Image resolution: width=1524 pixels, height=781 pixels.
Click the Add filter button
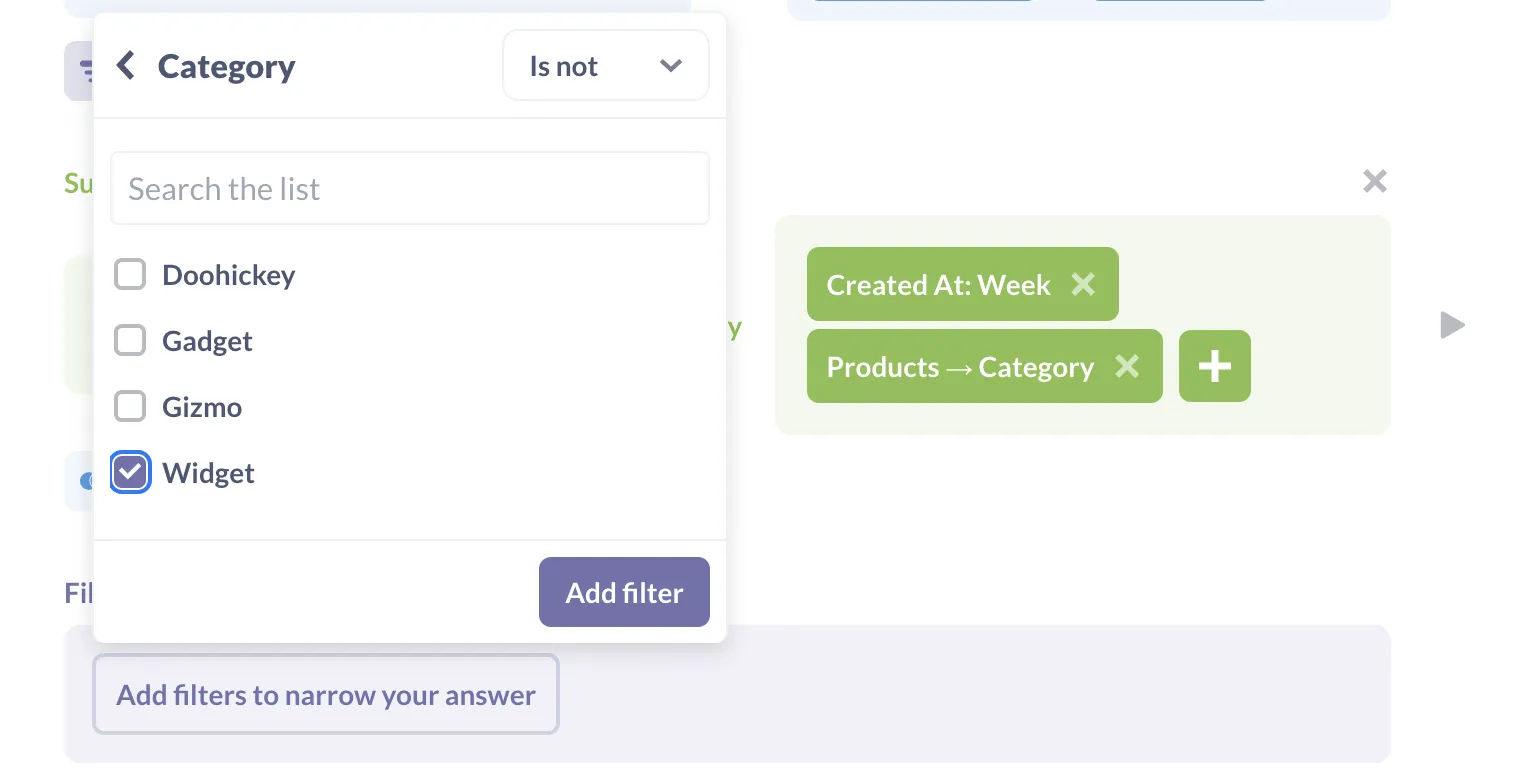coord(624,592)
